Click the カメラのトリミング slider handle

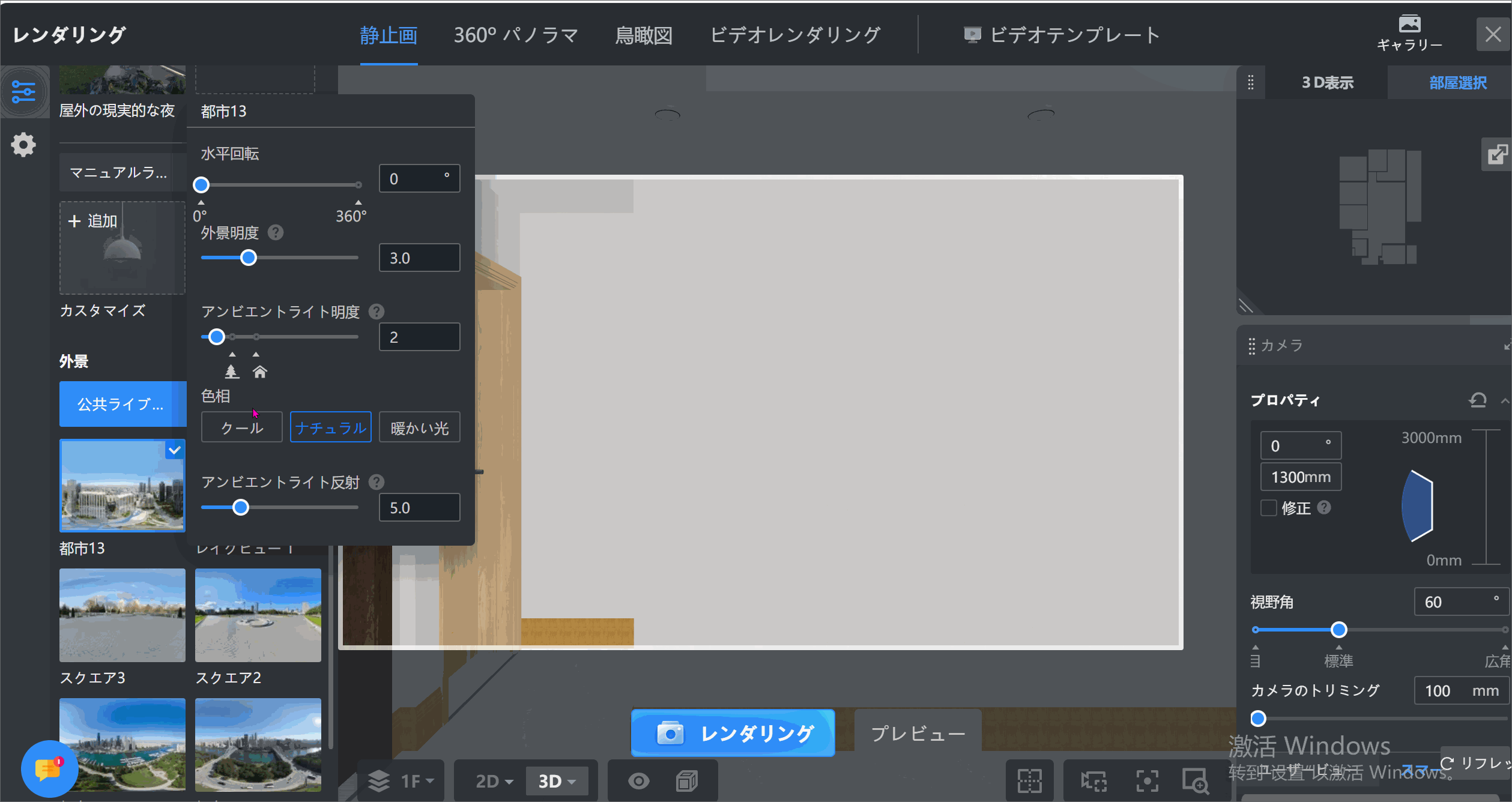pyautogui.click(x=1258, y=718)
